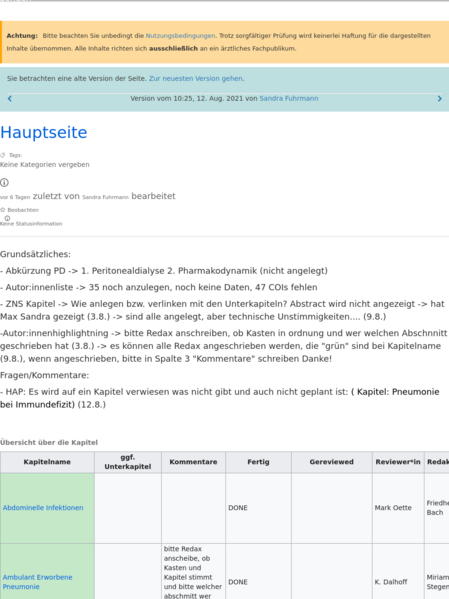Click the Fertig column header
The image size is (449, 599).
click(258, 462)
